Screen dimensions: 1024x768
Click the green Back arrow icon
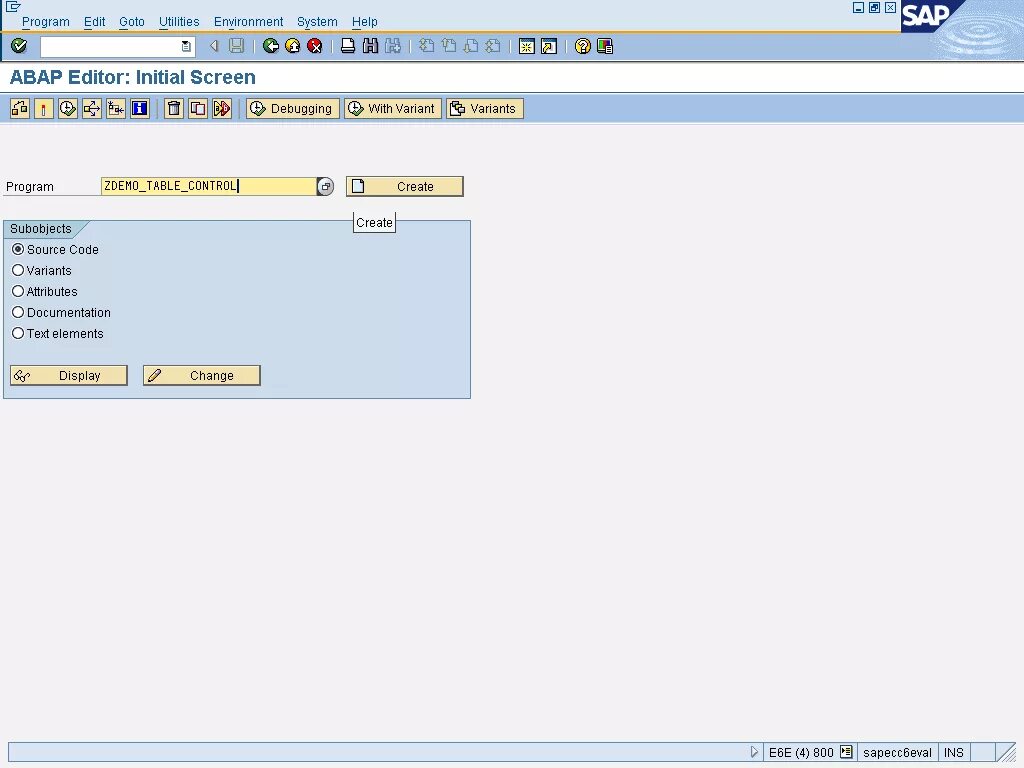click(x=270, y=46)
